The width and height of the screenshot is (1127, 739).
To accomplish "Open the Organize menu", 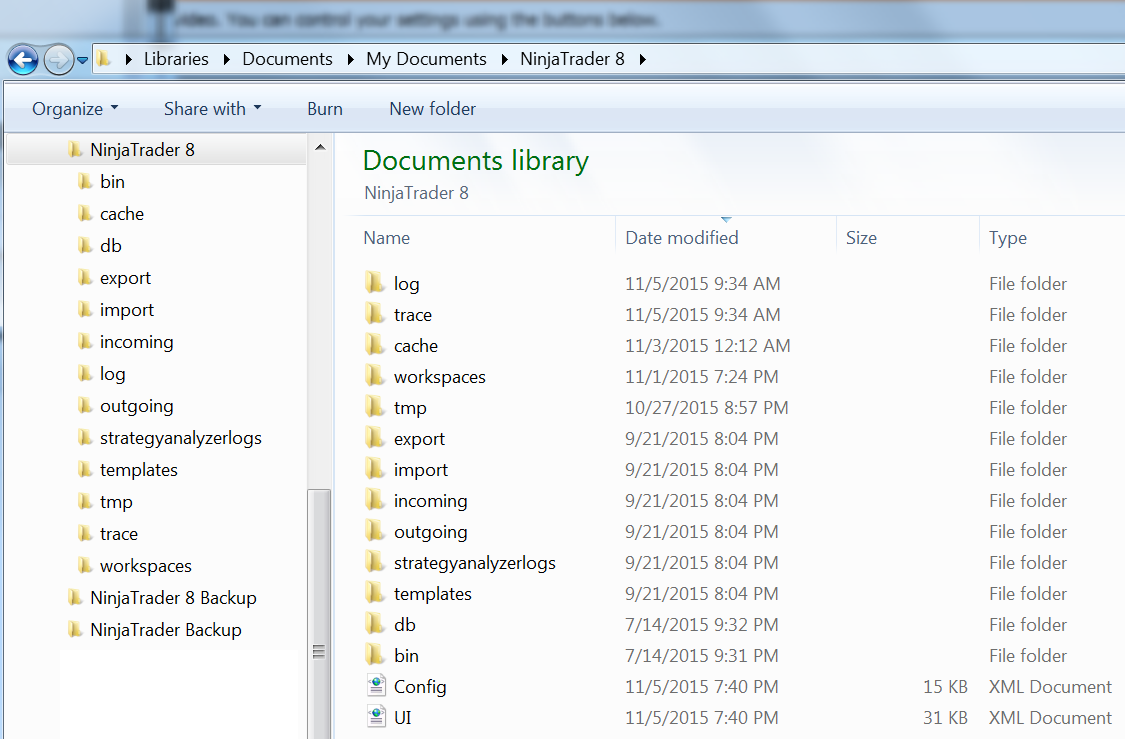I will tap(75, 109).
